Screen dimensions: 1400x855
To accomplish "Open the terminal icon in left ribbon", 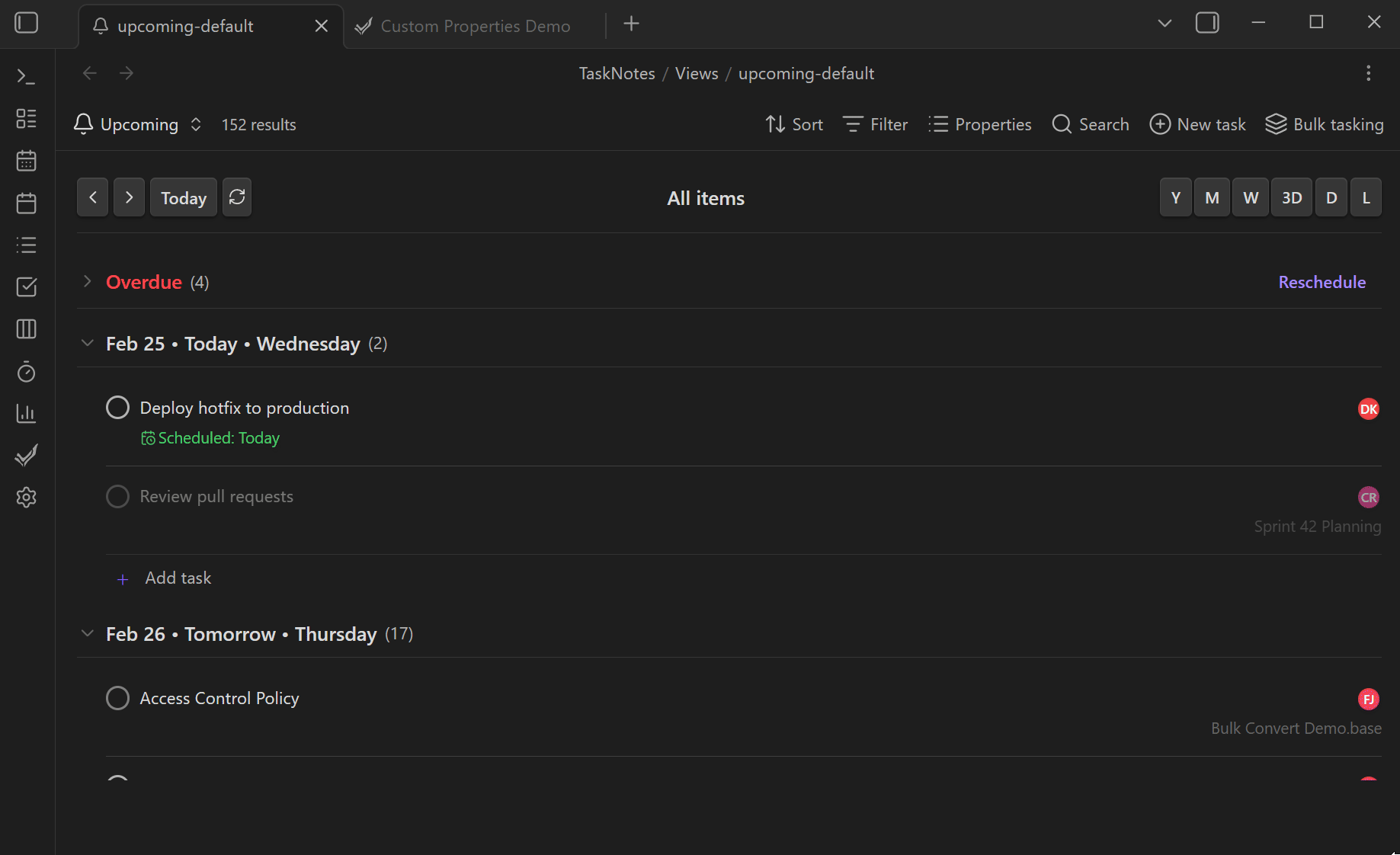I will pyautogui.click(x=26, y=76).
